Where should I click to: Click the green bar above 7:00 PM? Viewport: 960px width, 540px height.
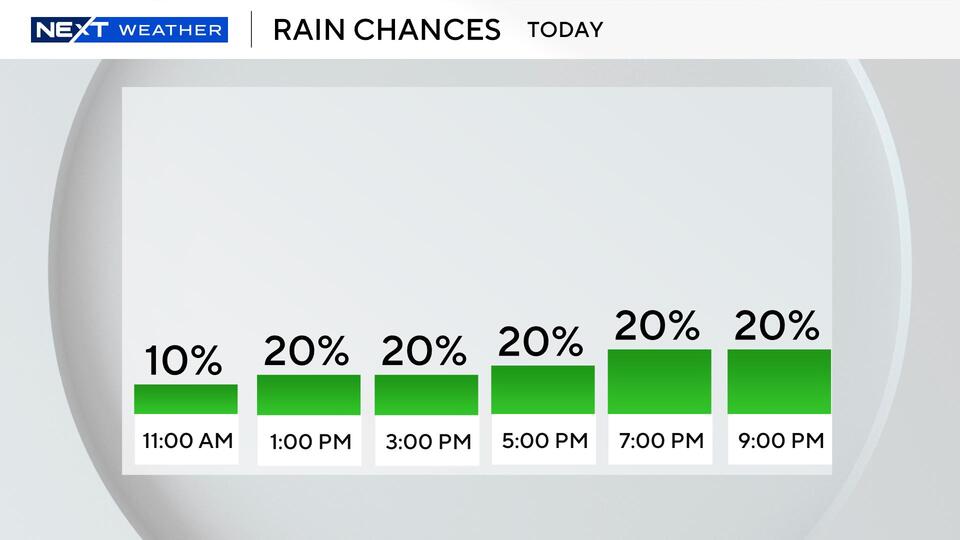coord(660,382)
